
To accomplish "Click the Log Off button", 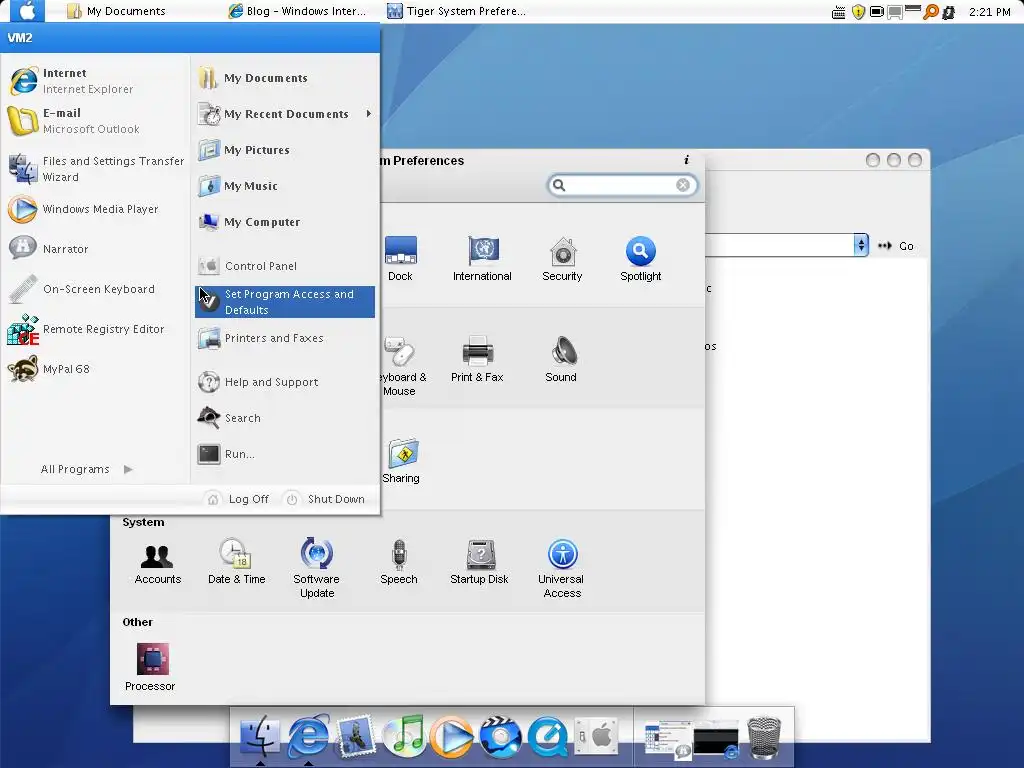I will click(x=238, y=499).
